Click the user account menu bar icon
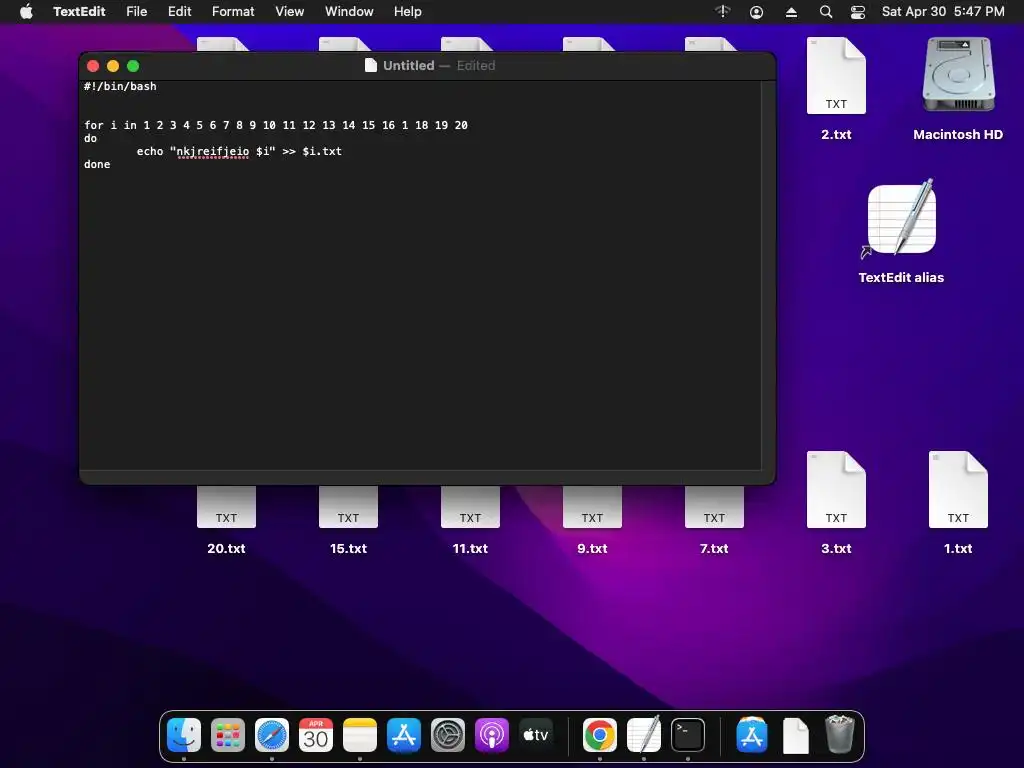This screenshot has height=768, width=1024. coord(756,12)
